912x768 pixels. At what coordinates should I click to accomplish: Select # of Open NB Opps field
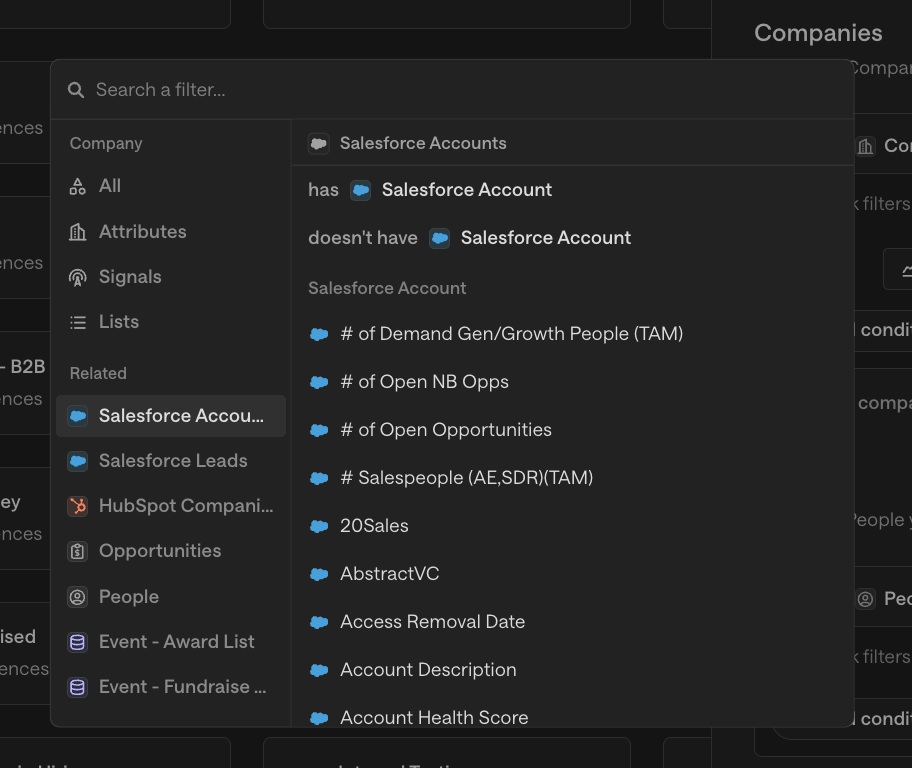tap(572, 382)
